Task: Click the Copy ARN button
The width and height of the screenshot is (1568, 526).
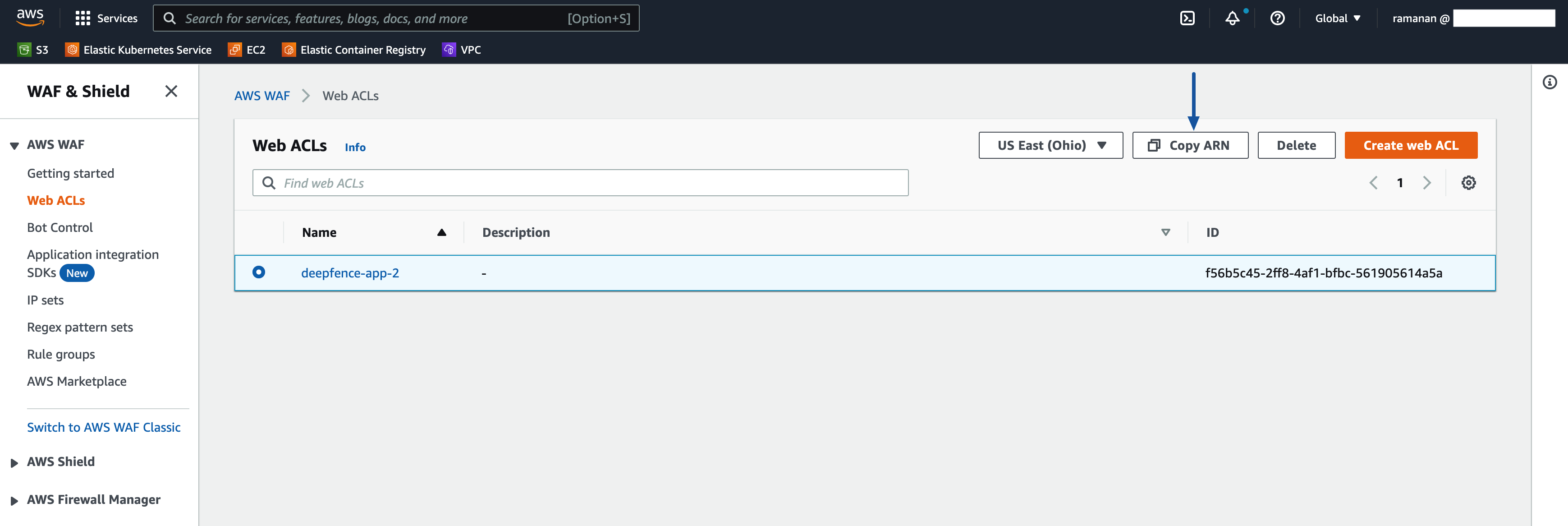Action: point(1190,146)
